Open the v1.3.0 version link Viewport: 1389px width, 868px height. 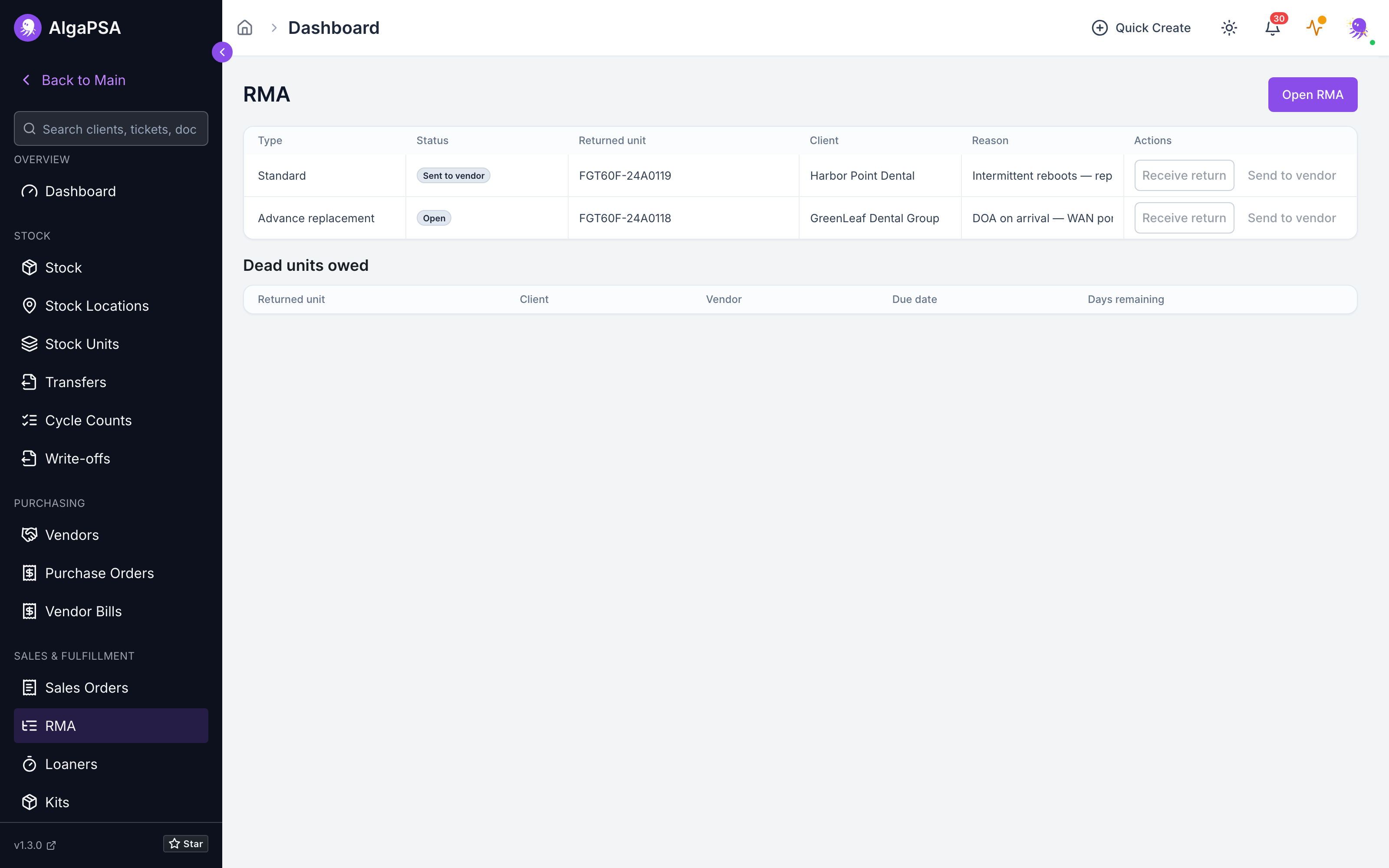point(35,845)
